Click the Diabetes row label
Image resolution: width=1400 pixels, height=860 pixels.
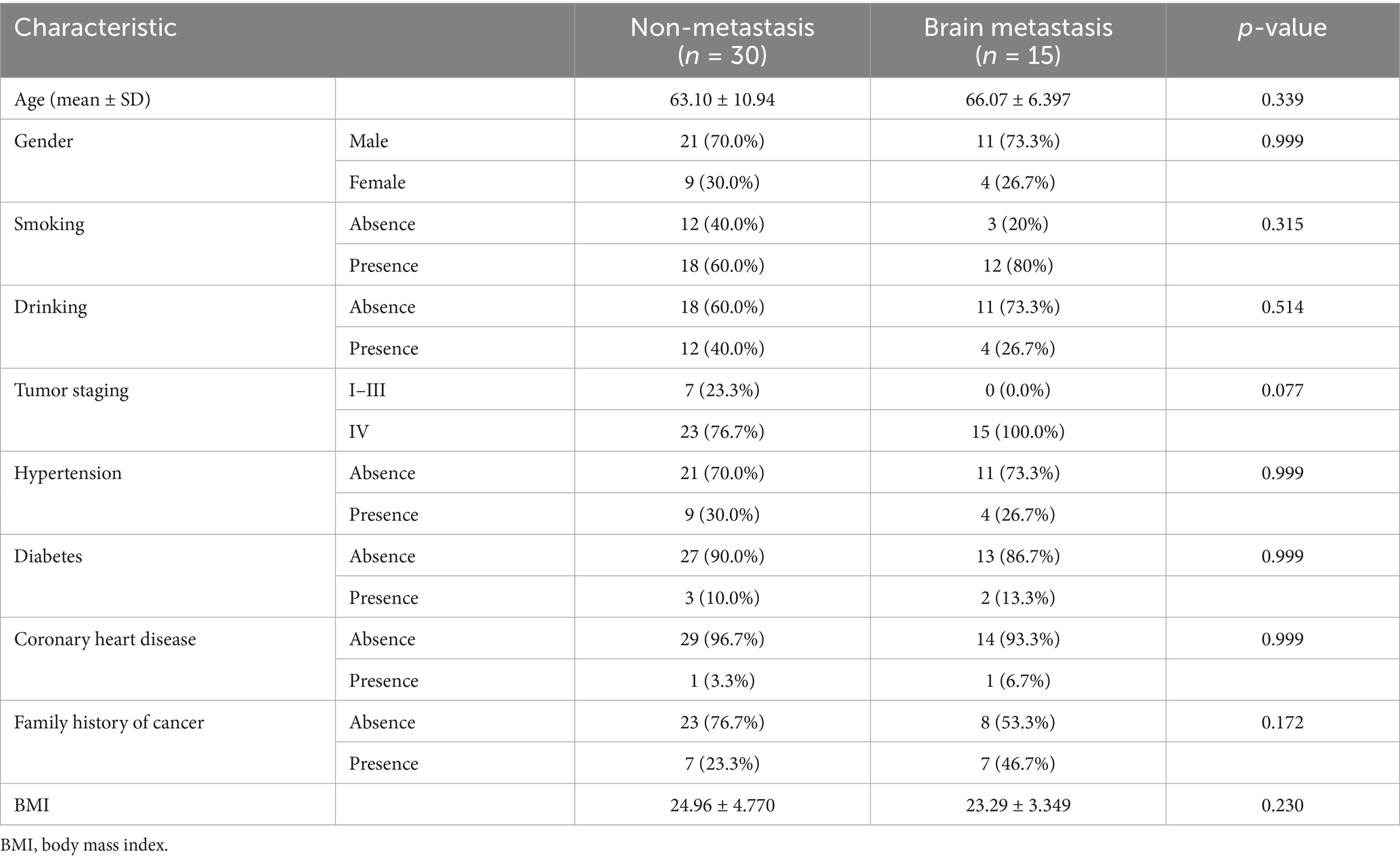tap(48, 556)
